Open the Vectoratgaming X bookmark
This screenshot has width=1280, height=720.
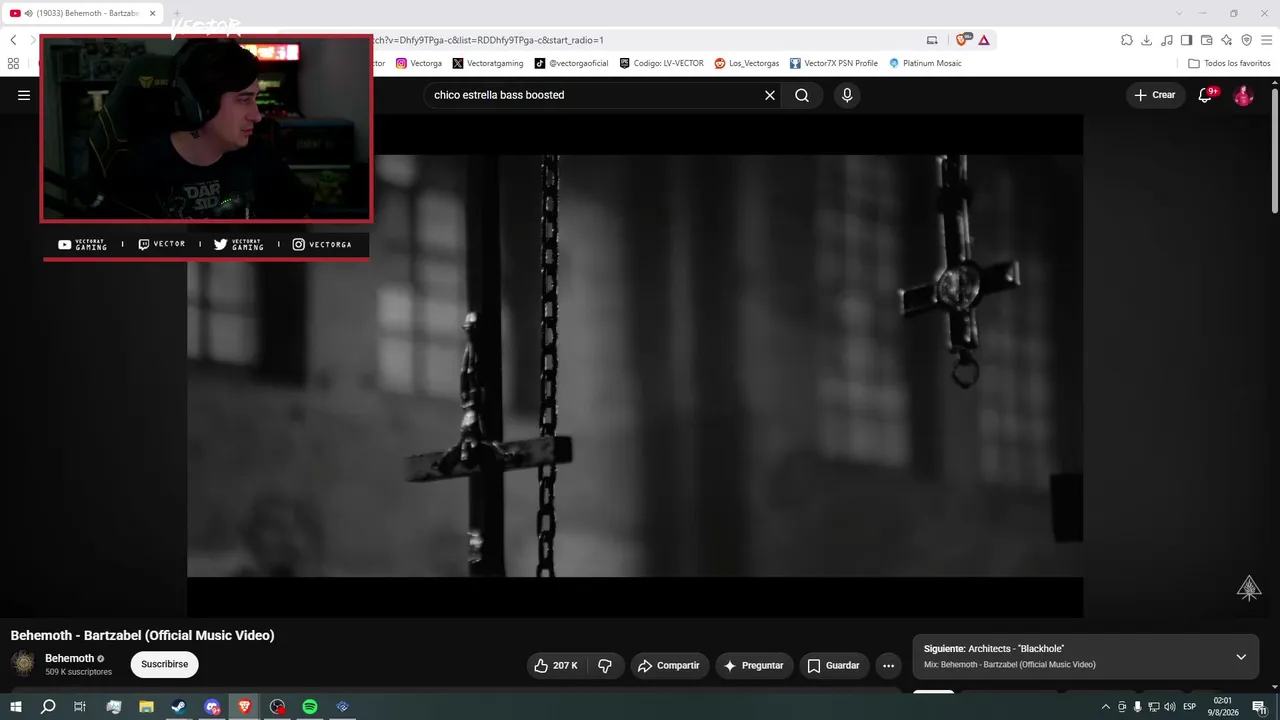click(488, 63)
